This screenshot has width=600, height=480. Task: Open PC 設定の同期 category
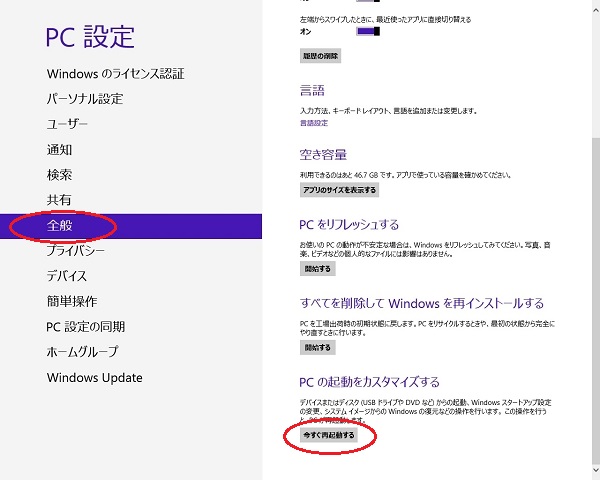tap(86, 327)
